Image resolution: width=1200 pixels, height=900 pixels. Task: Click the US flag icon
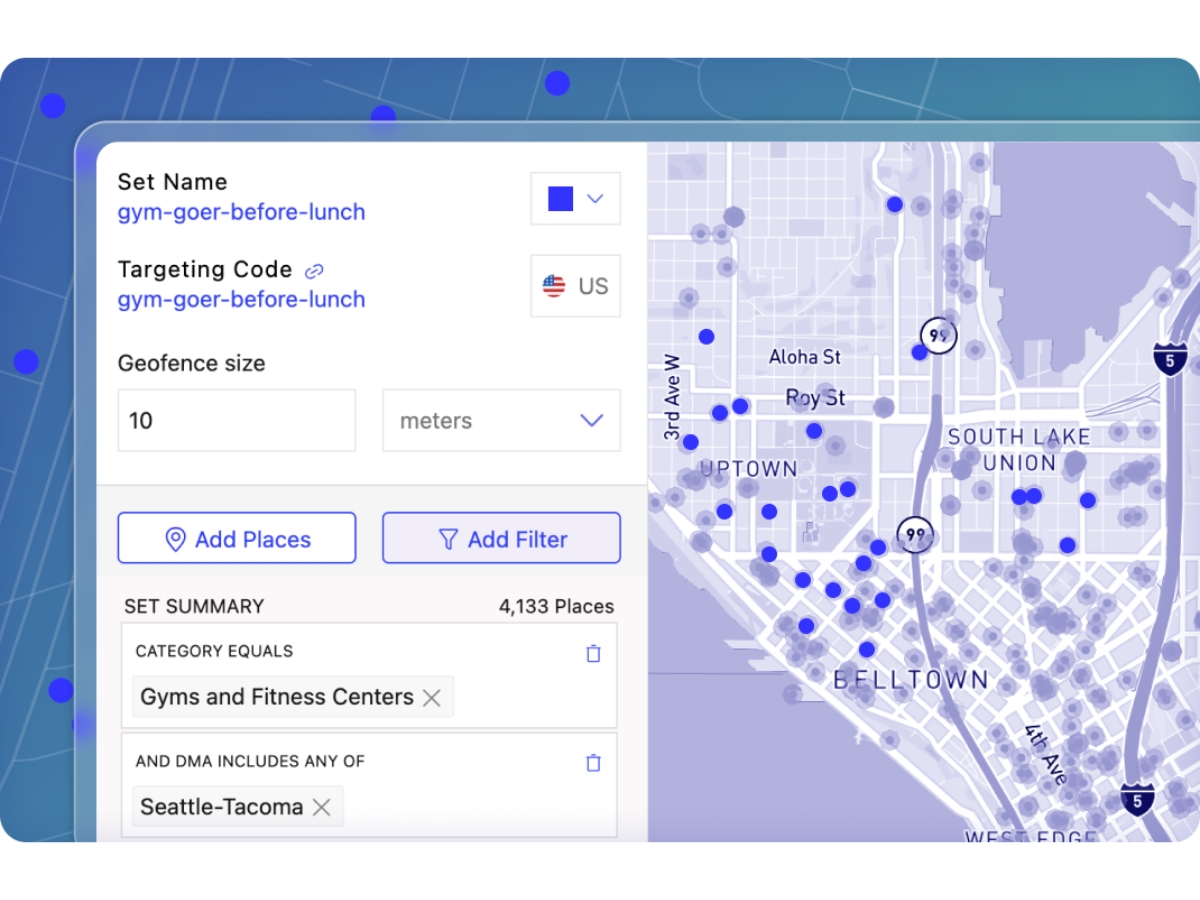pyautogui.click(x=554, y=286)
